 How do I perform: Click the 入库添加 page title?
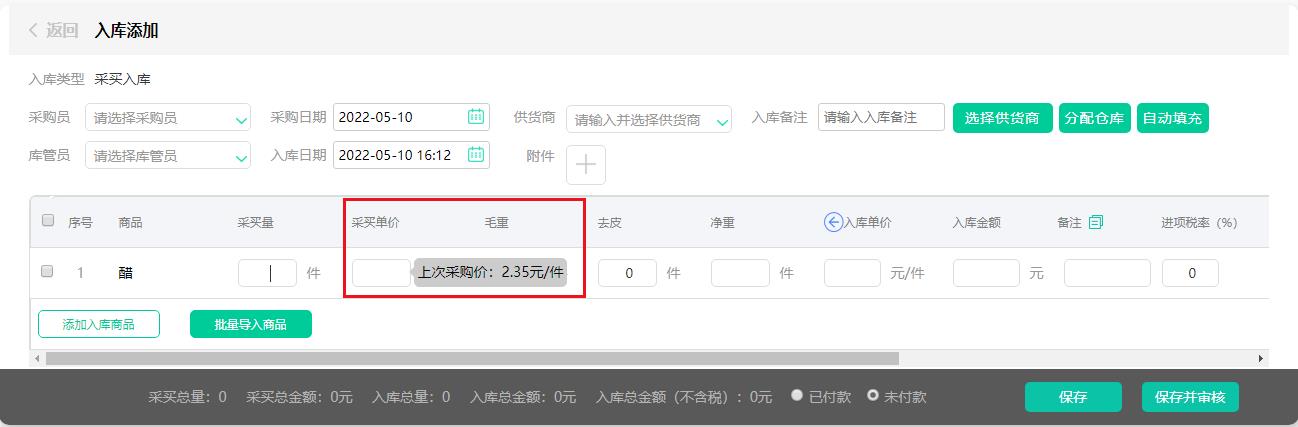tap(126, 30)
